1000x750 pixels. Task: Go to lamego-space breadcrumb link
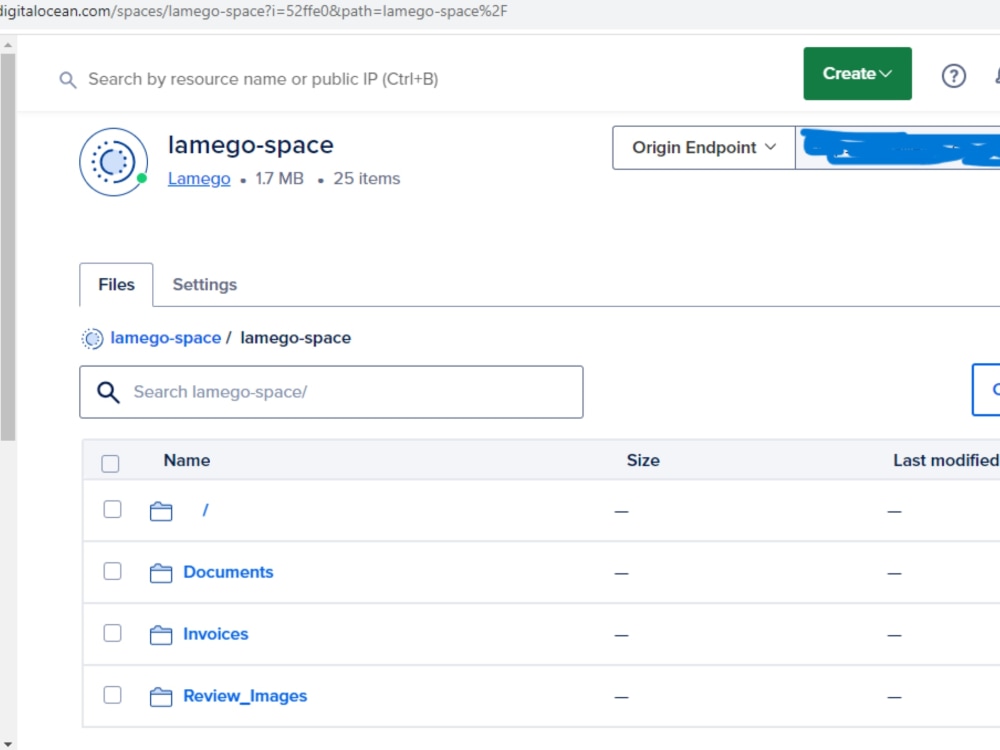[x=166, y=338]
